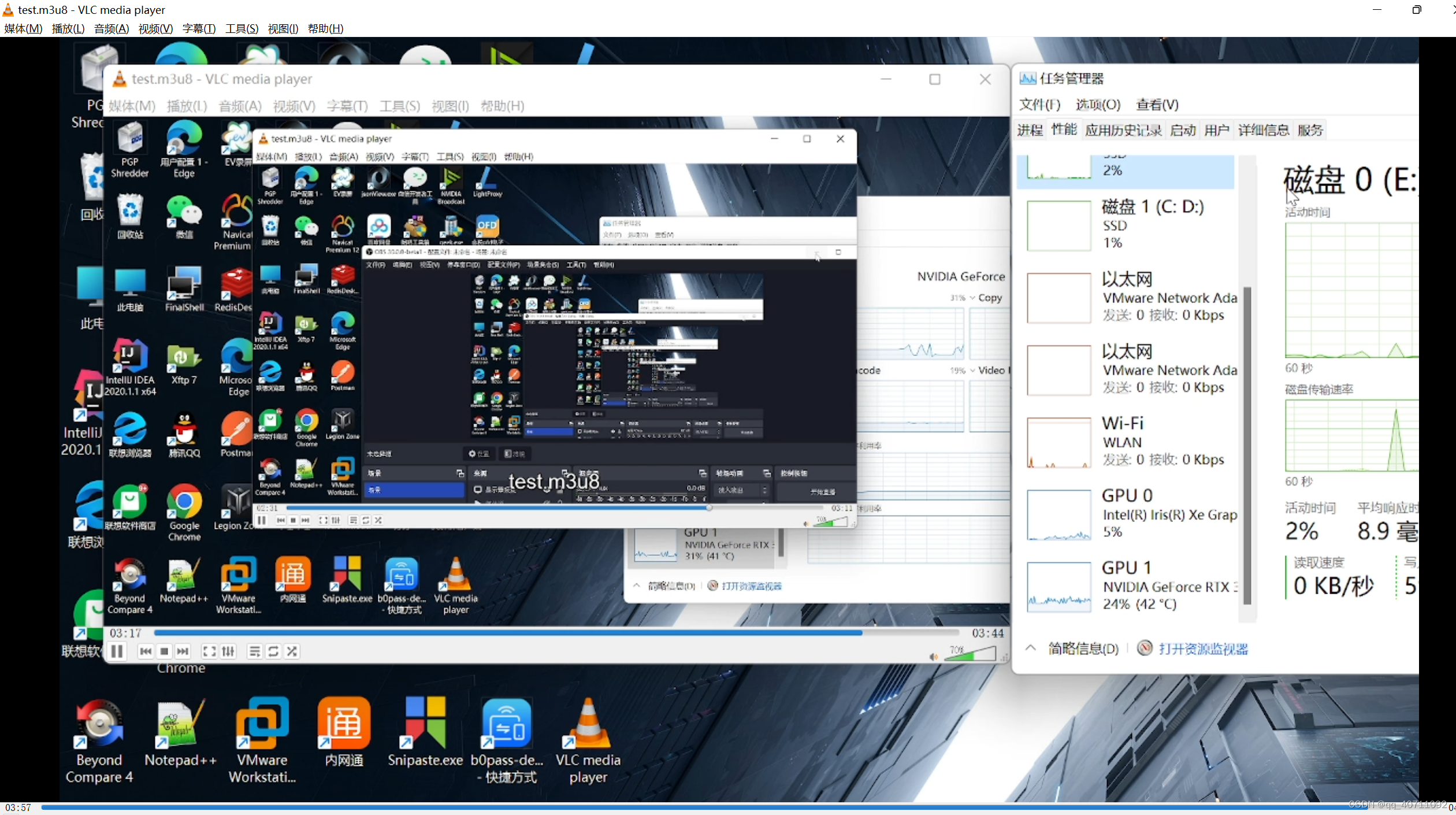The width and height of the screenshot is (1456, 815).
Task: Open 播放(L) menu in the outermost VLC menu bar
Action: click(x=68, y=28)
